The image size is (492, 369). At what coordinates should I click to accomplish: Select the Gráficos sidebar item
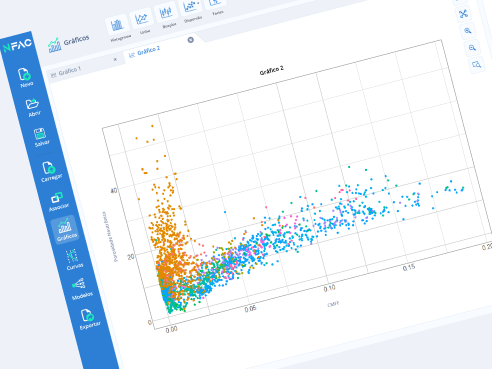tap(65, 229)
